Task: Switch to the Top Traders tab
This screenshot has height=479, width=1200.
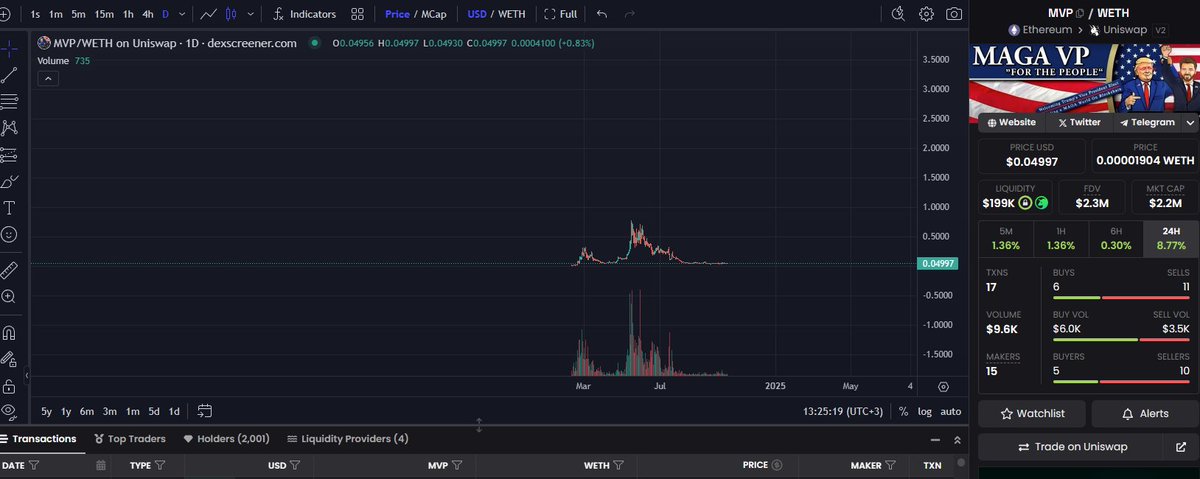Action: click(129, 438)
